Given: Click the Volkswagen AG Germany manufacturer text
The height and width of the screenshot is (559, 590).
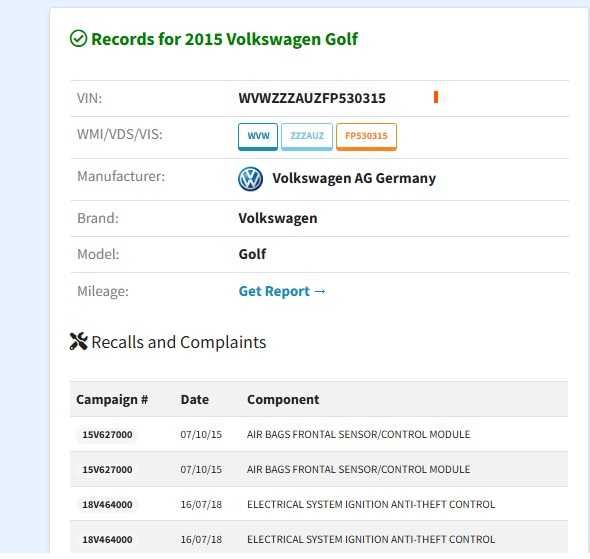Looking at the screenshot, I should 354,178.
